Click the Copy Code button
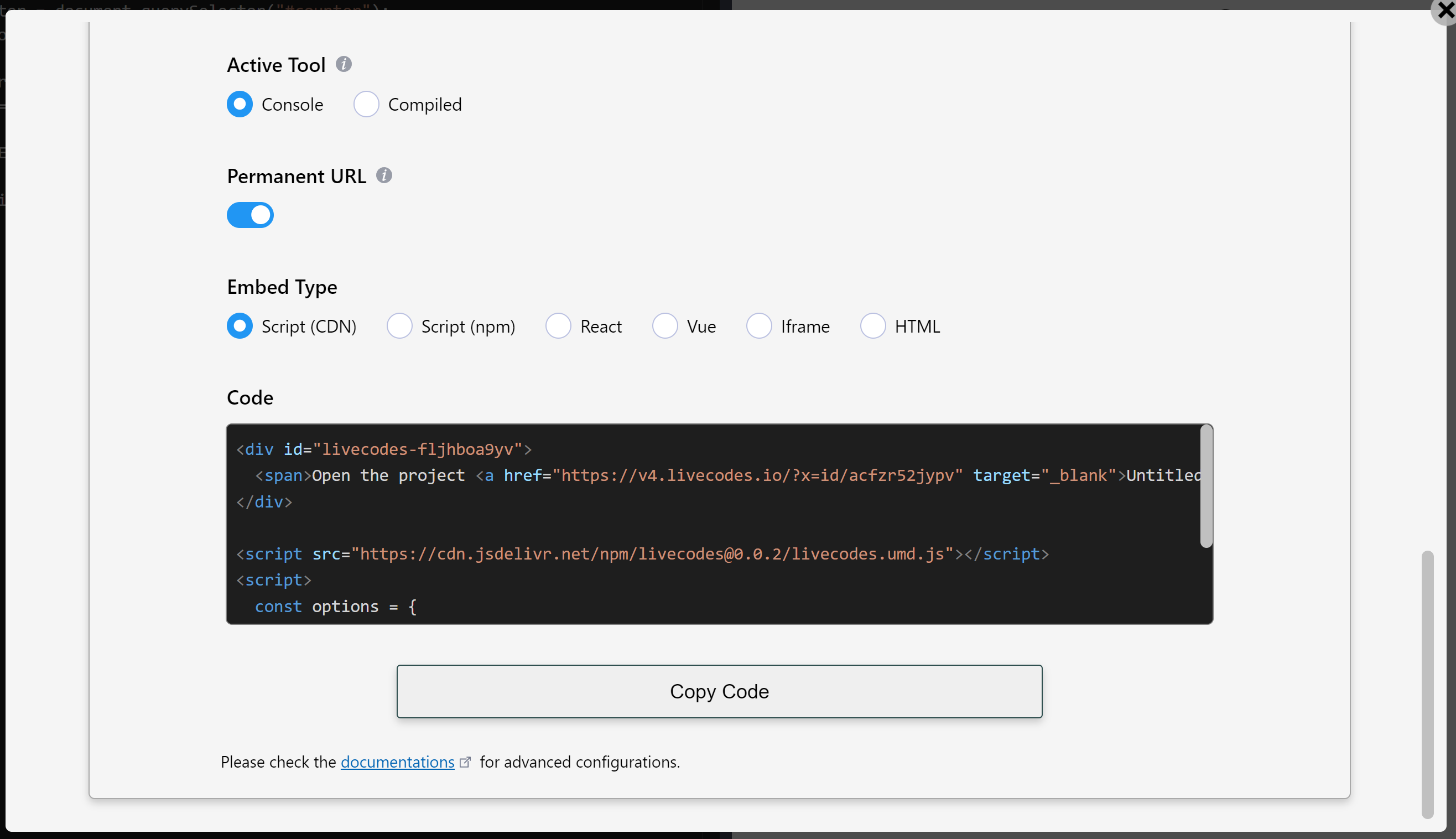The height and width of the screenshot is (839, 1456). pos(719,691)
